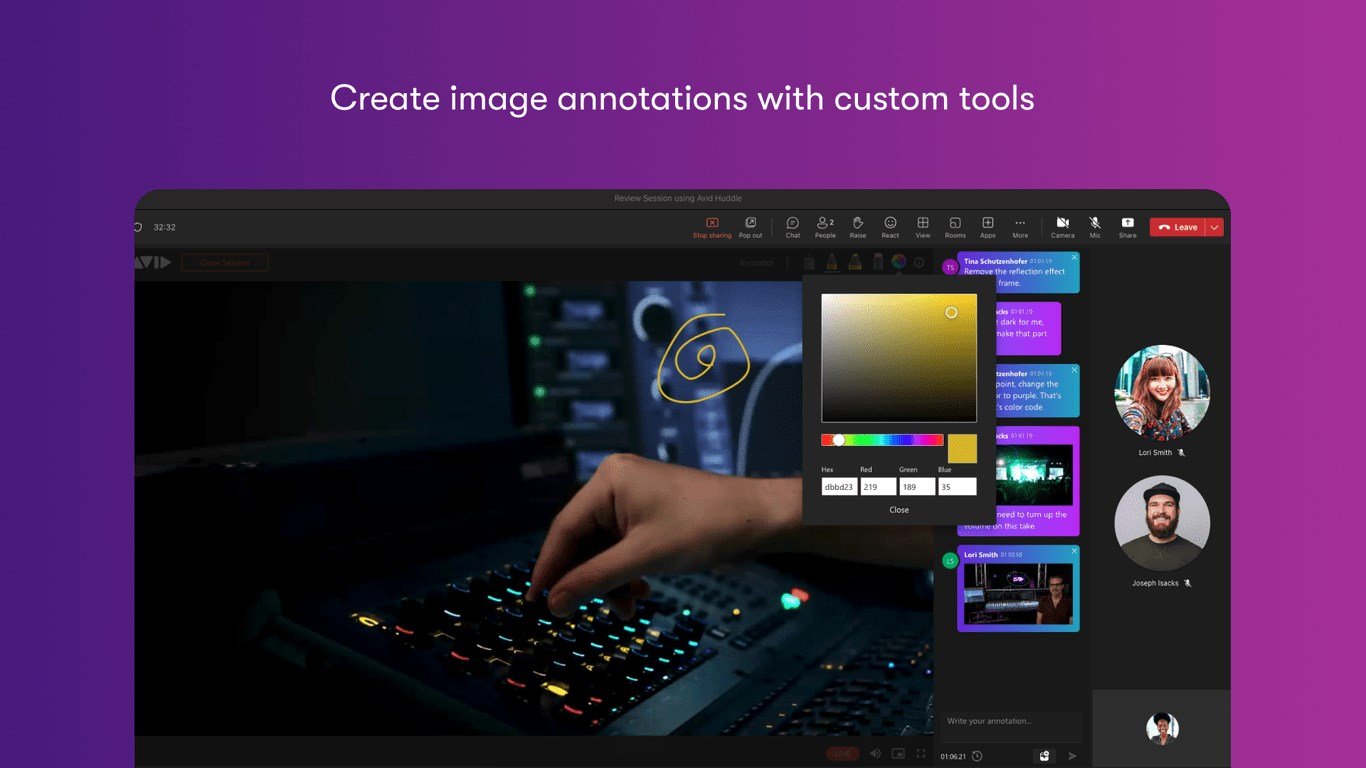Click Stop sharing in the toolbar
1366x768 pixels.
click(712, 227)
